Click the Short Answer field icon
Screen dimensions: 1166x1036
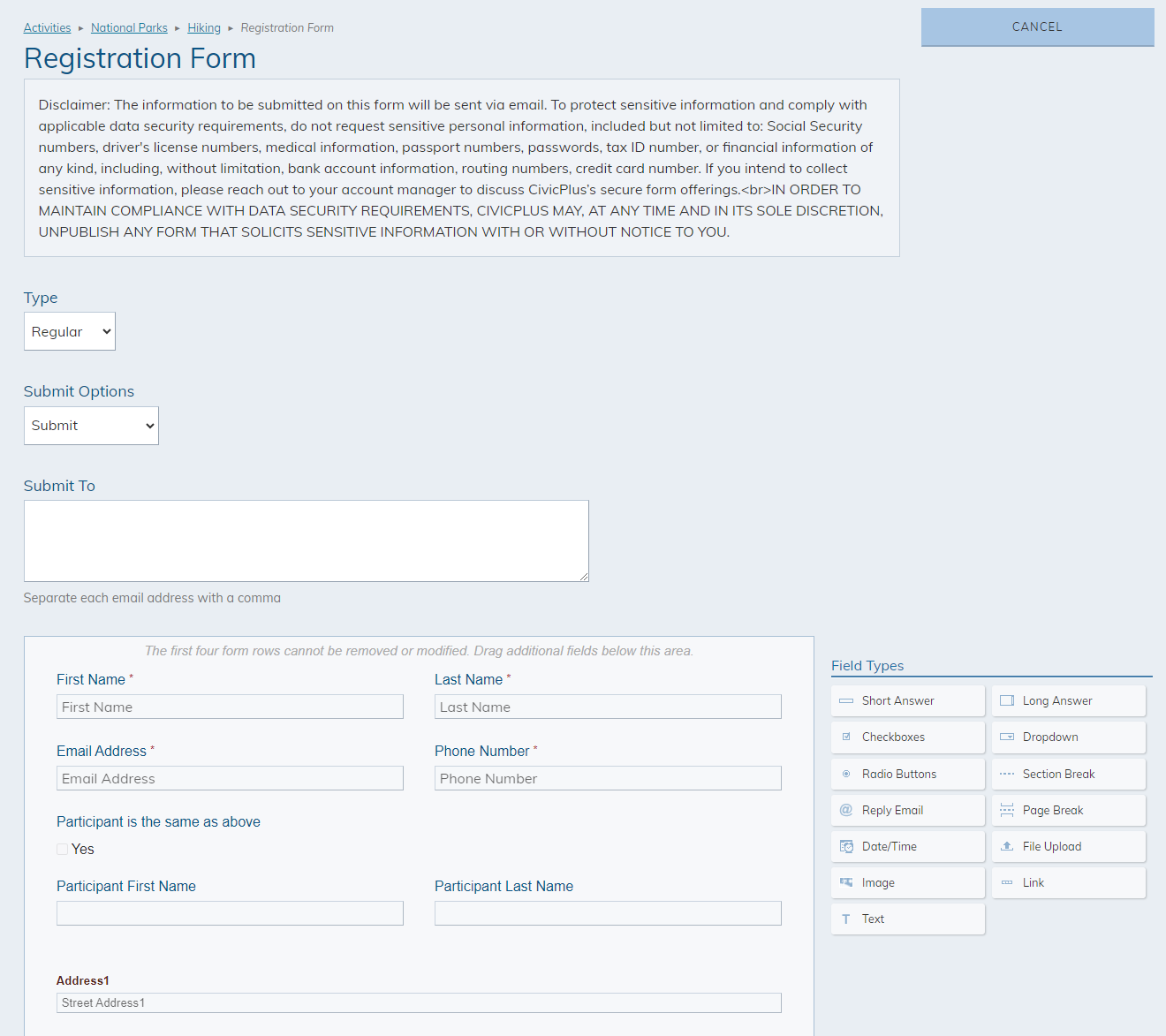click(846, 700)
